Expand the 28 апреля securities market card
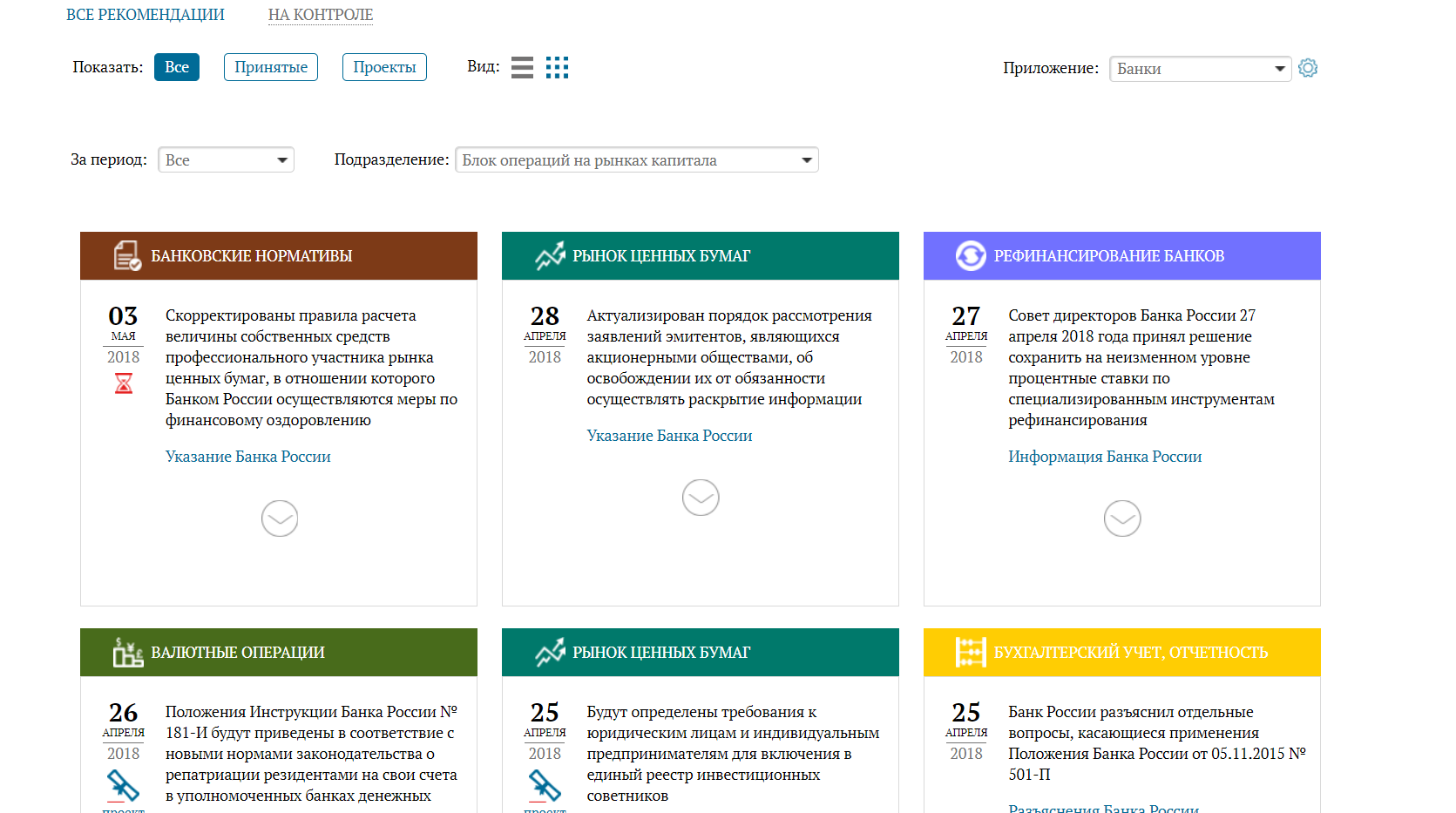The width and height of the screenshot is (1456, 813). 701,498
